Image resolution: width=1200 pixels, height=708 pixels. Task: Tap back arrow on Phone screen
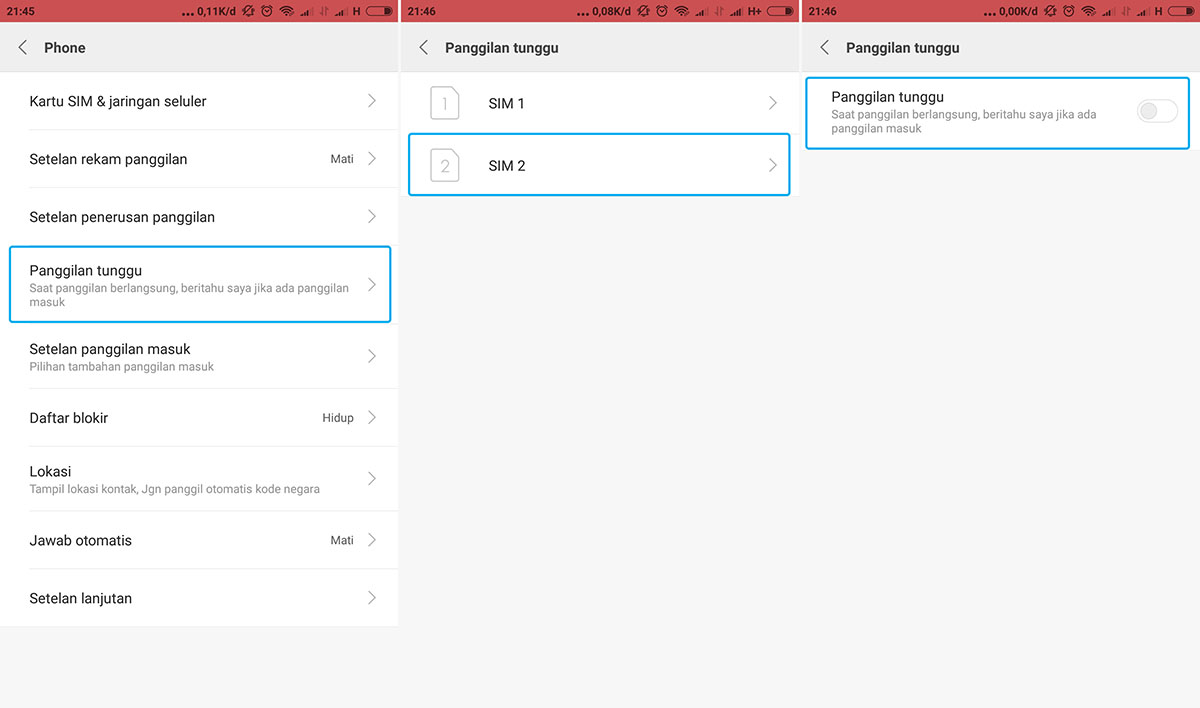click(x=23, y=48)
